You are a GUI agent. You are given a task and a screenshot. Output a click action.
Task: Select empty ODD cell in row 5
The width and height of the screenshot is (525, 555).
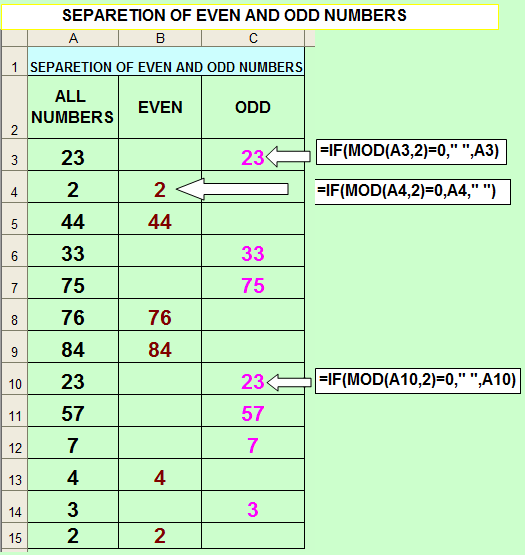tap(253, 219)
